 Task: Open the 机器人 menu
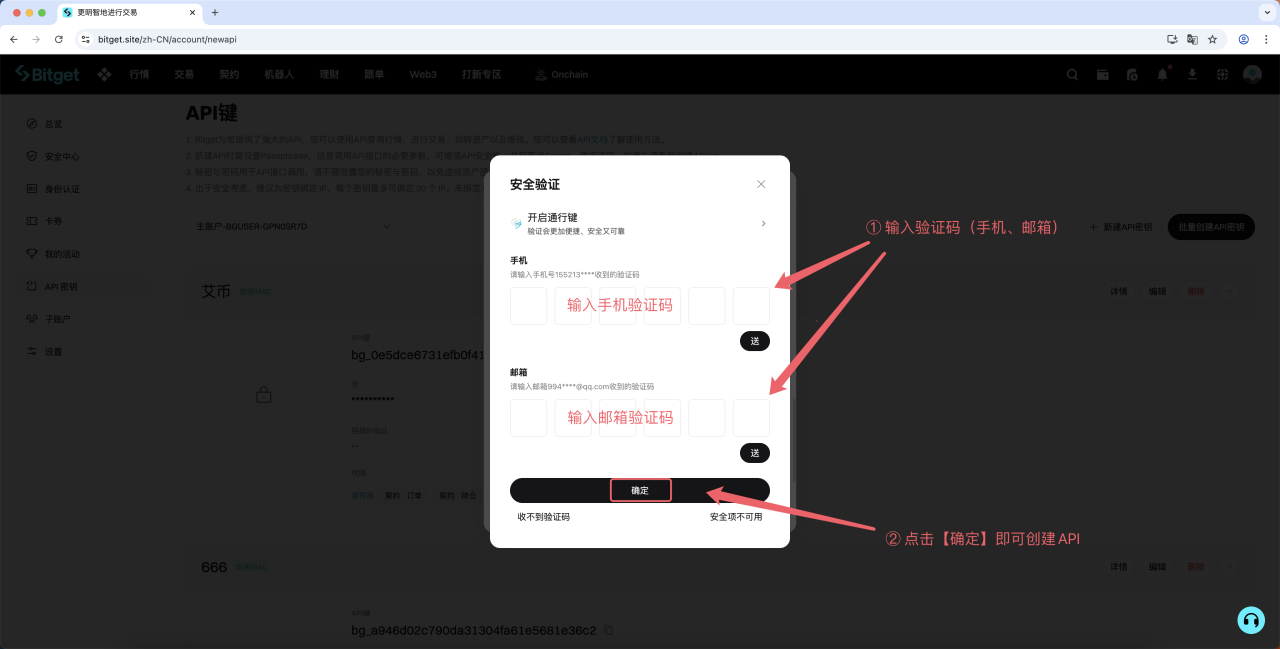279,75
